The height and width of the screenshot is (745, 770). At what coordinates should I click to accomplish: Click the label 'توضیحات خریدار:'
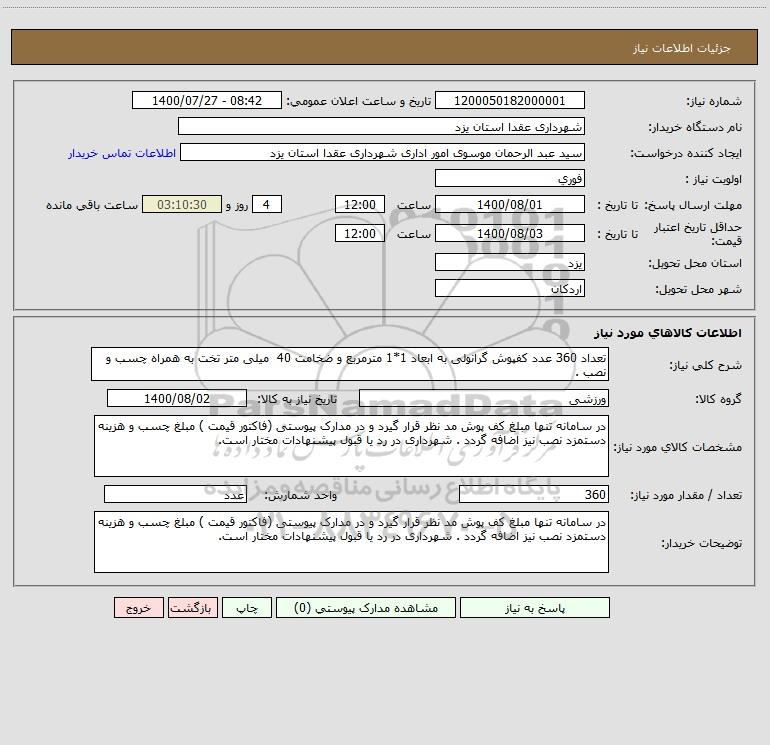(701, 544)
